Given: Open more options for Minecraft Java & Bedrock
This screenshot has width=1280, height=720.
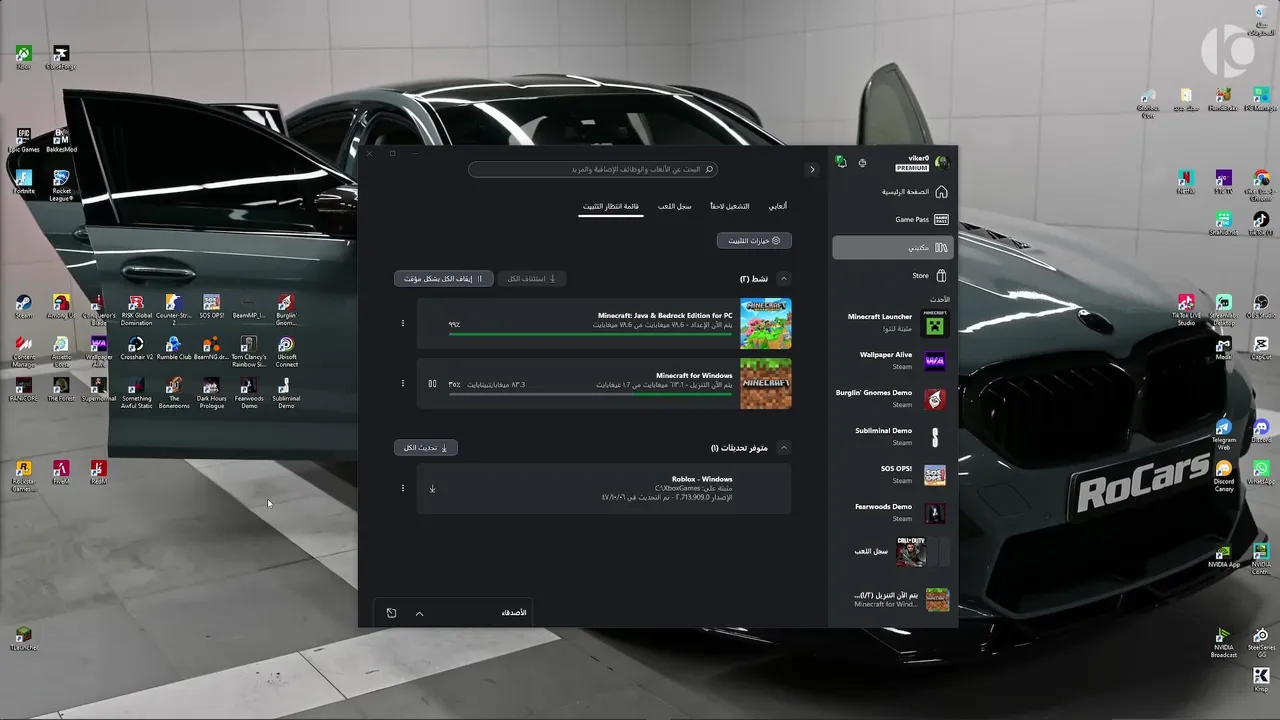Looking at the screenshot, I should (x=403, y=323).
